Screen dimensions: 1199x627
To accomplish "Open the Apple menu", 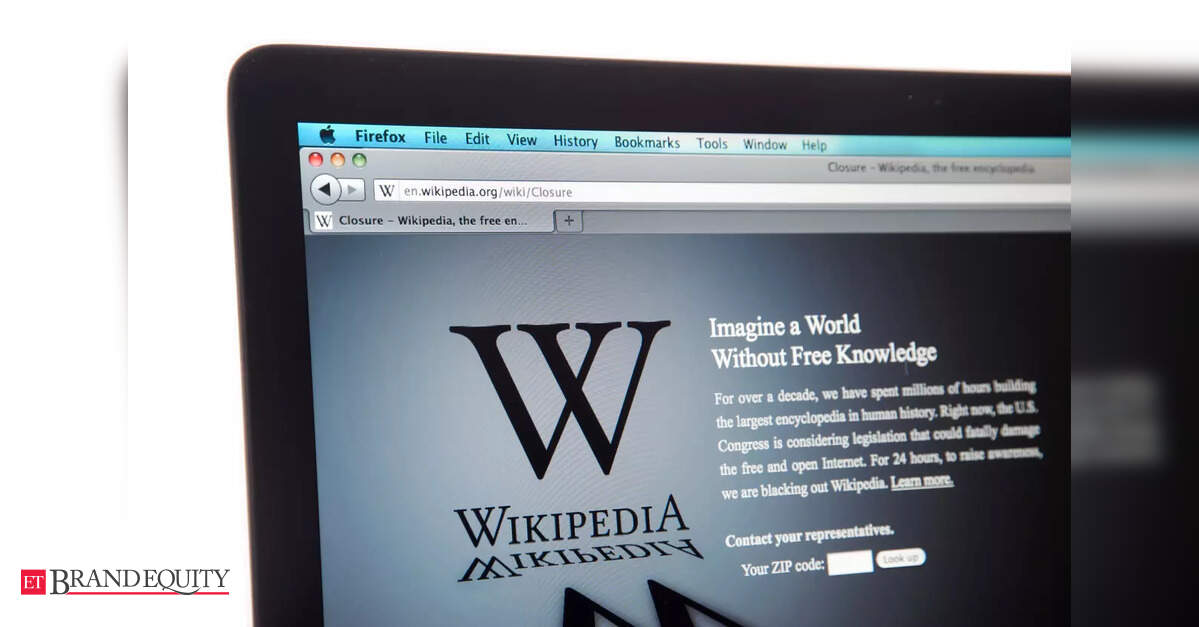I will click(x=327, y=135).
